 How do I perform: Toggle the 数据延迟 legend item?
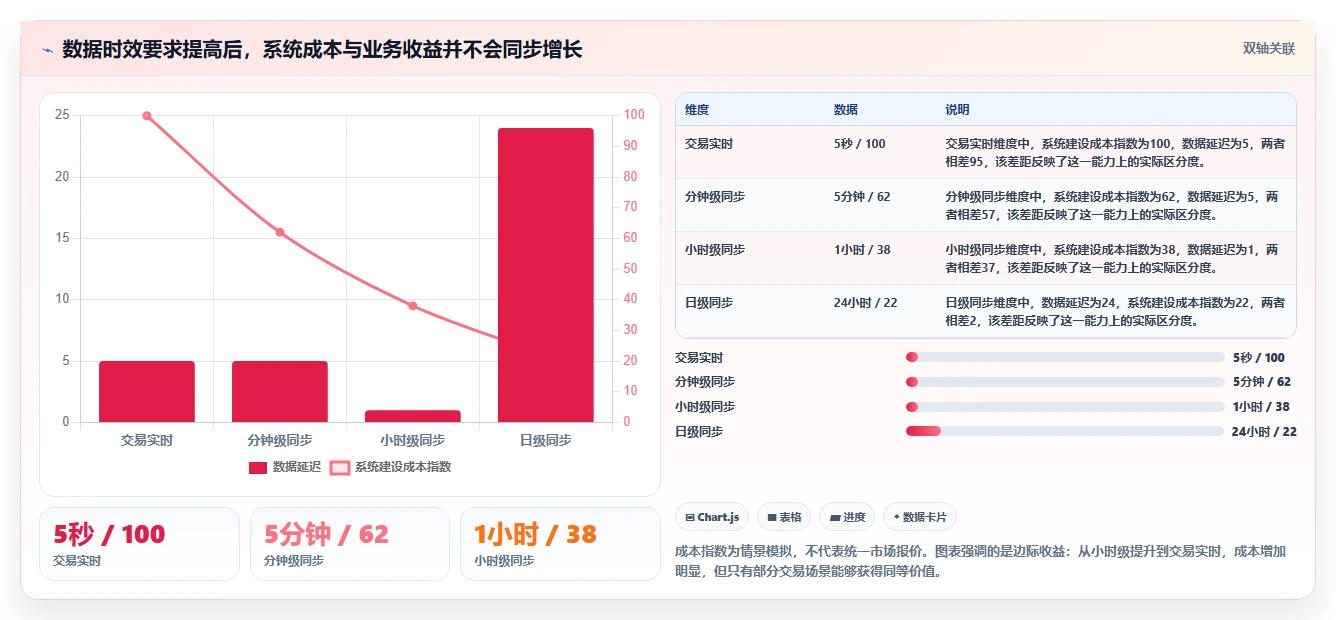285,467
